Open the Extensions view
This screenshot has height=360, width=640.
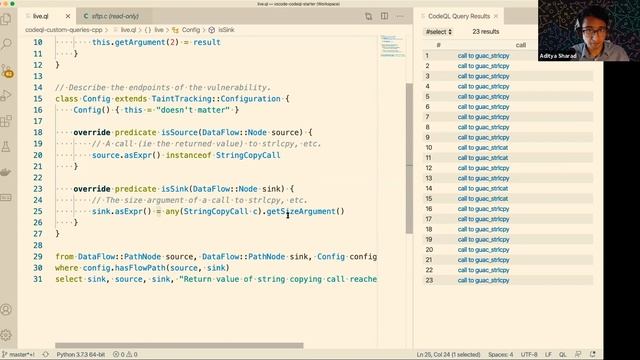click(x=6, y=121)
